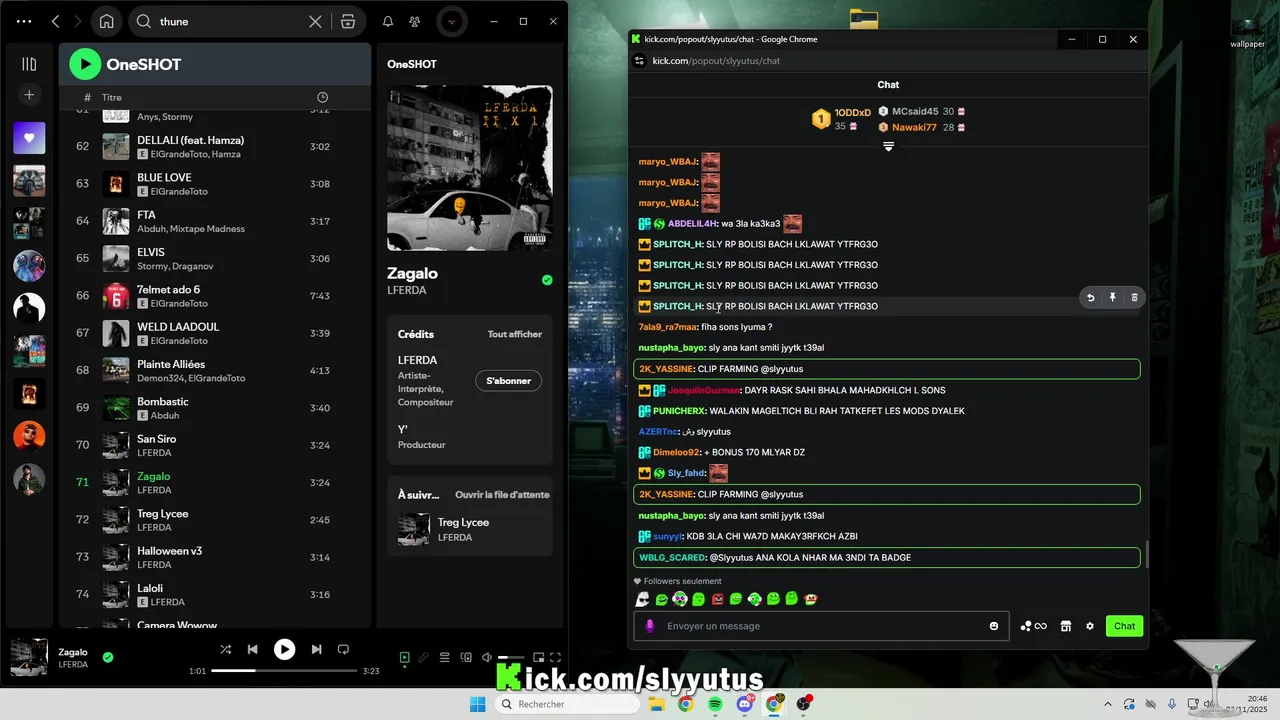Skip to next track
This screenshot has height=720, width=1280.
(316, 649)
